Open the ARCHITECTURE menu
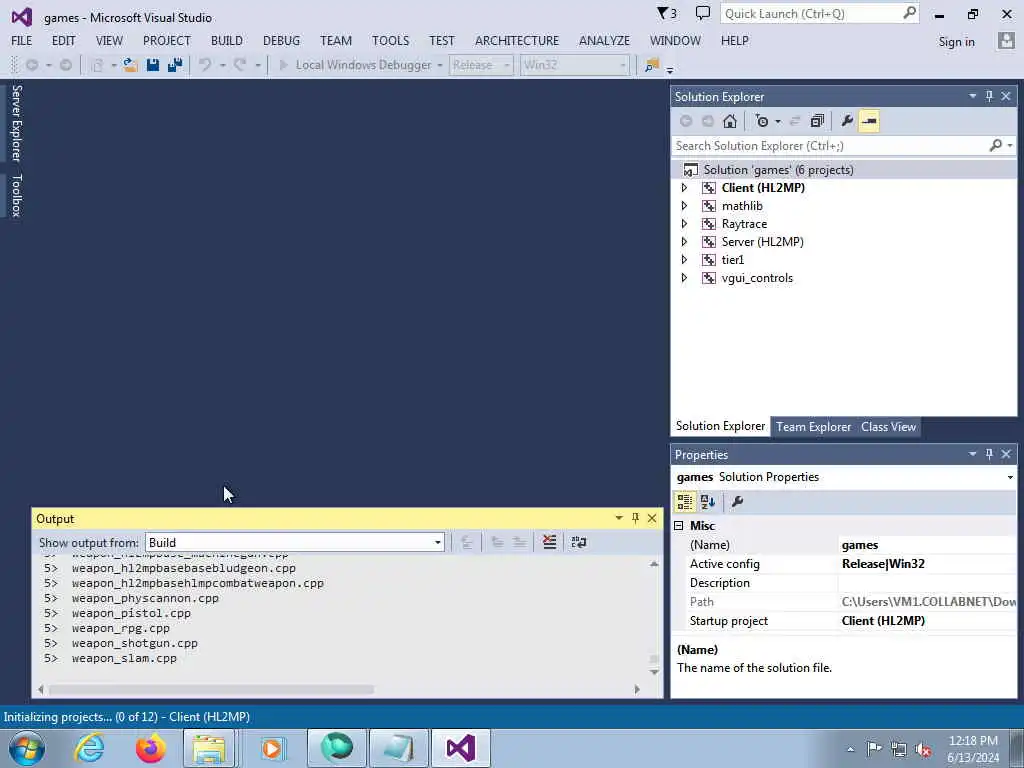 pyautogui.click(x=517, y=40)
